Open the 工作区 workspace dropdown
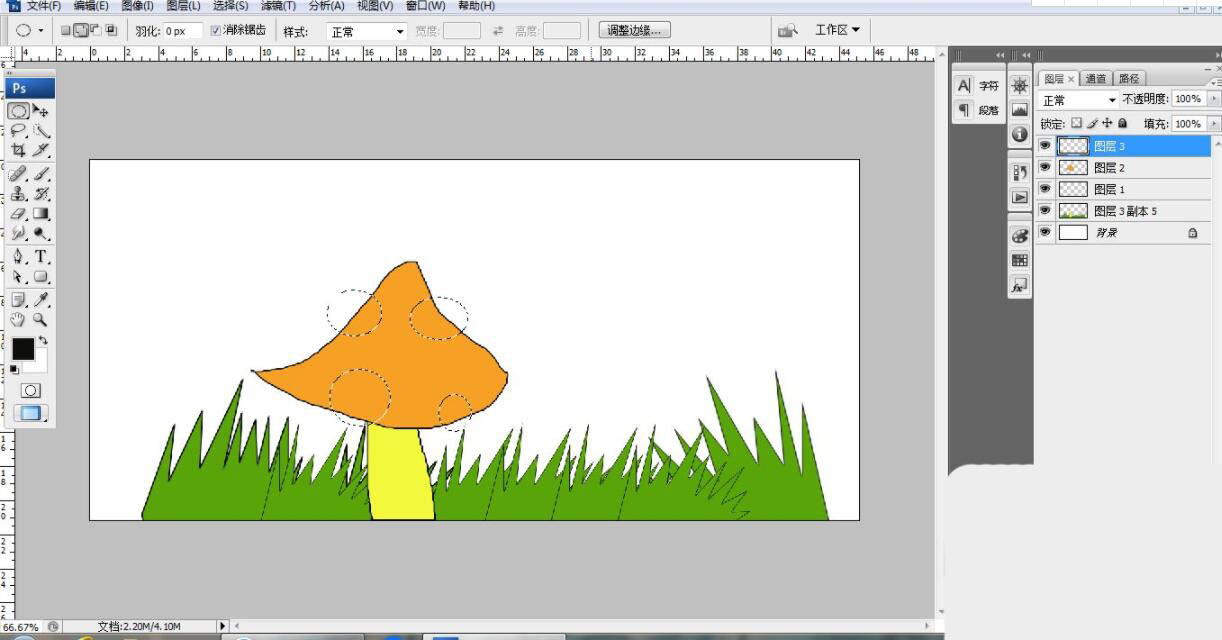The height and width of the screenshot is (640, 1222). [x=837, y=30]
